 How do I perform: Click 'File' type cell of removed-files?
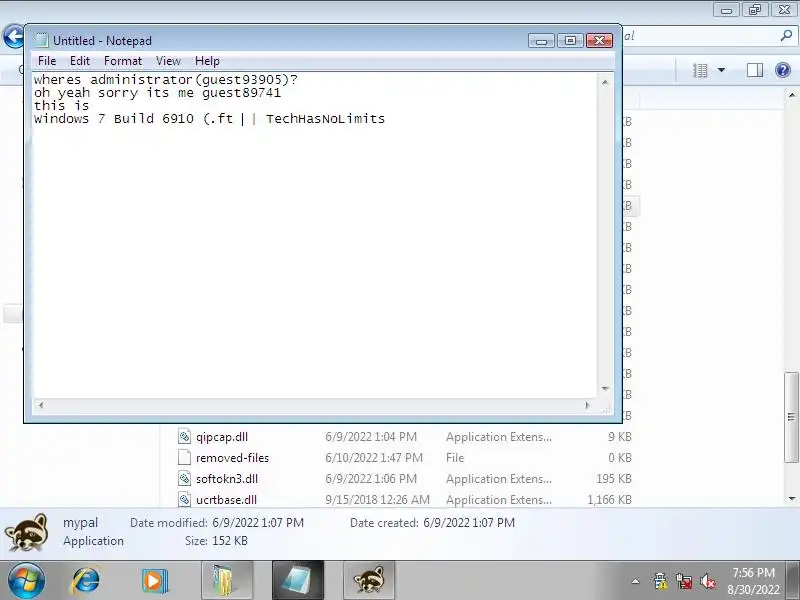[455, 458]
